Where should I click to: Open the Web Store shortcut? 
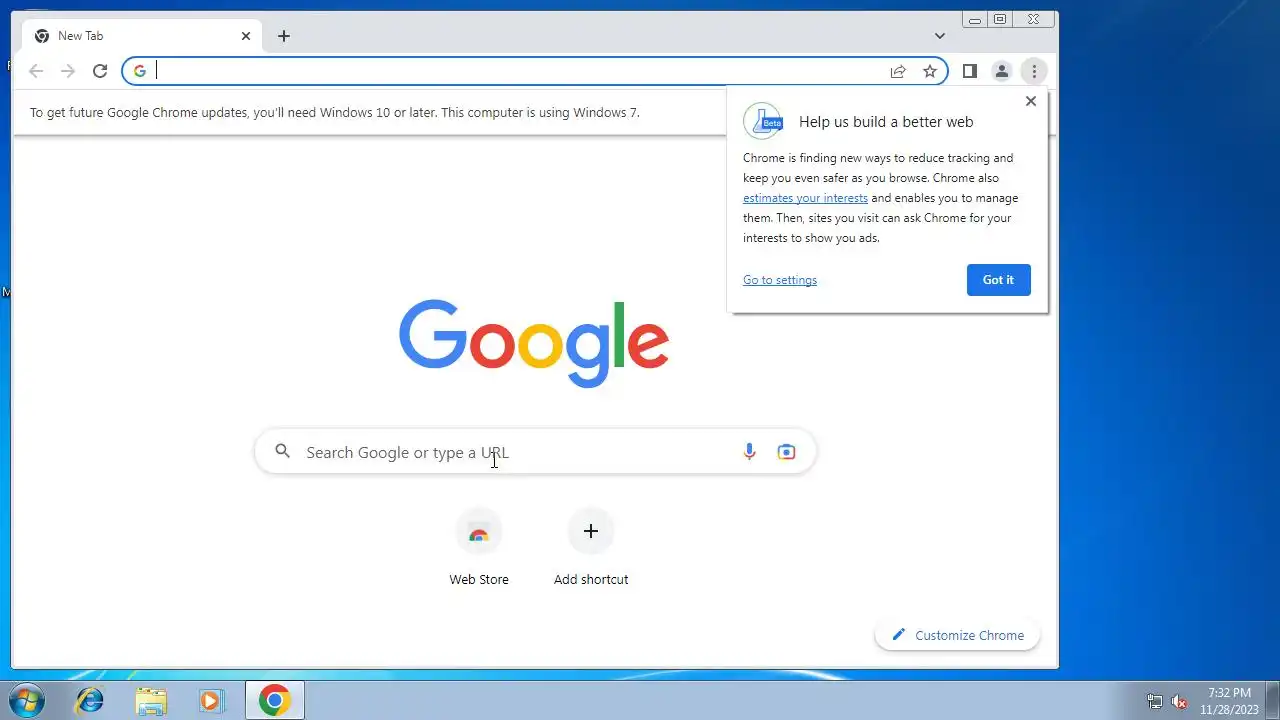[x=479, y=548]
